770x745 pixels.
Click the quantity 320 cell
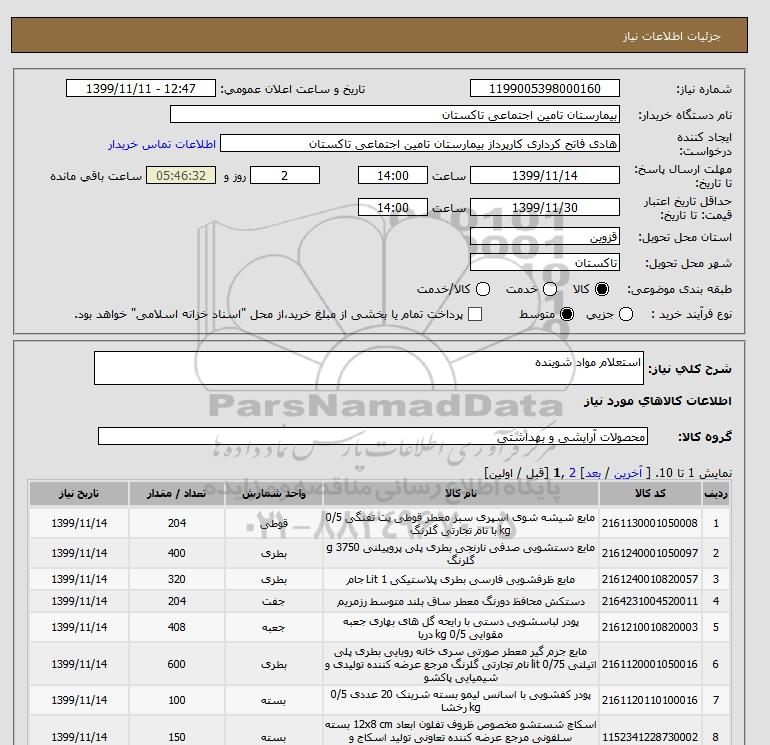click(177, 579)
